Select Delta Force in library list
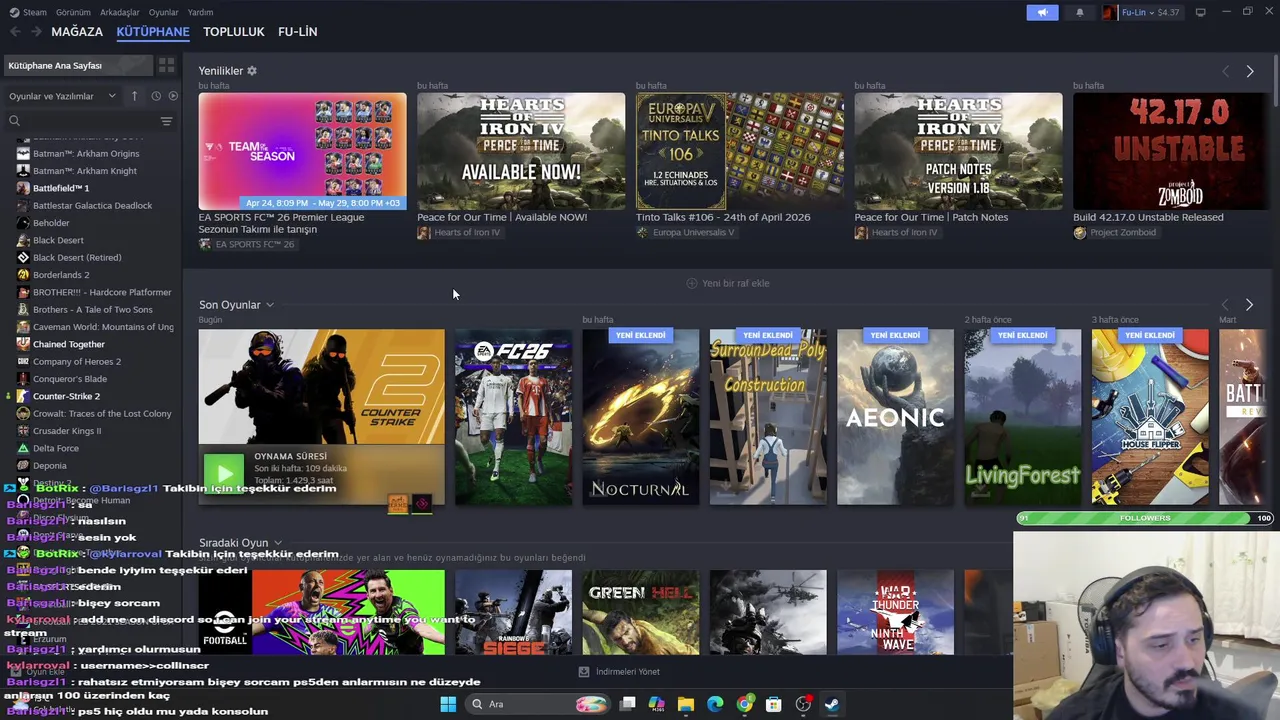The image size is (1280, 720). coord(55,448)
